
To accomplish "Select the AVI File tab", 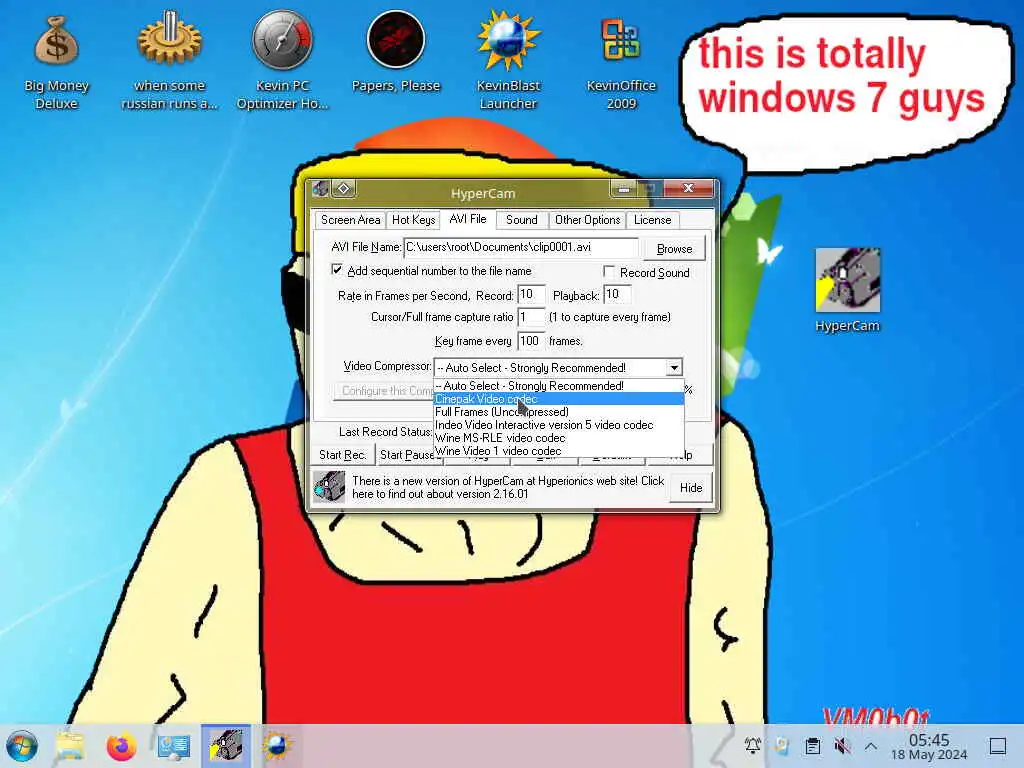I will click(x=468, y=219).
